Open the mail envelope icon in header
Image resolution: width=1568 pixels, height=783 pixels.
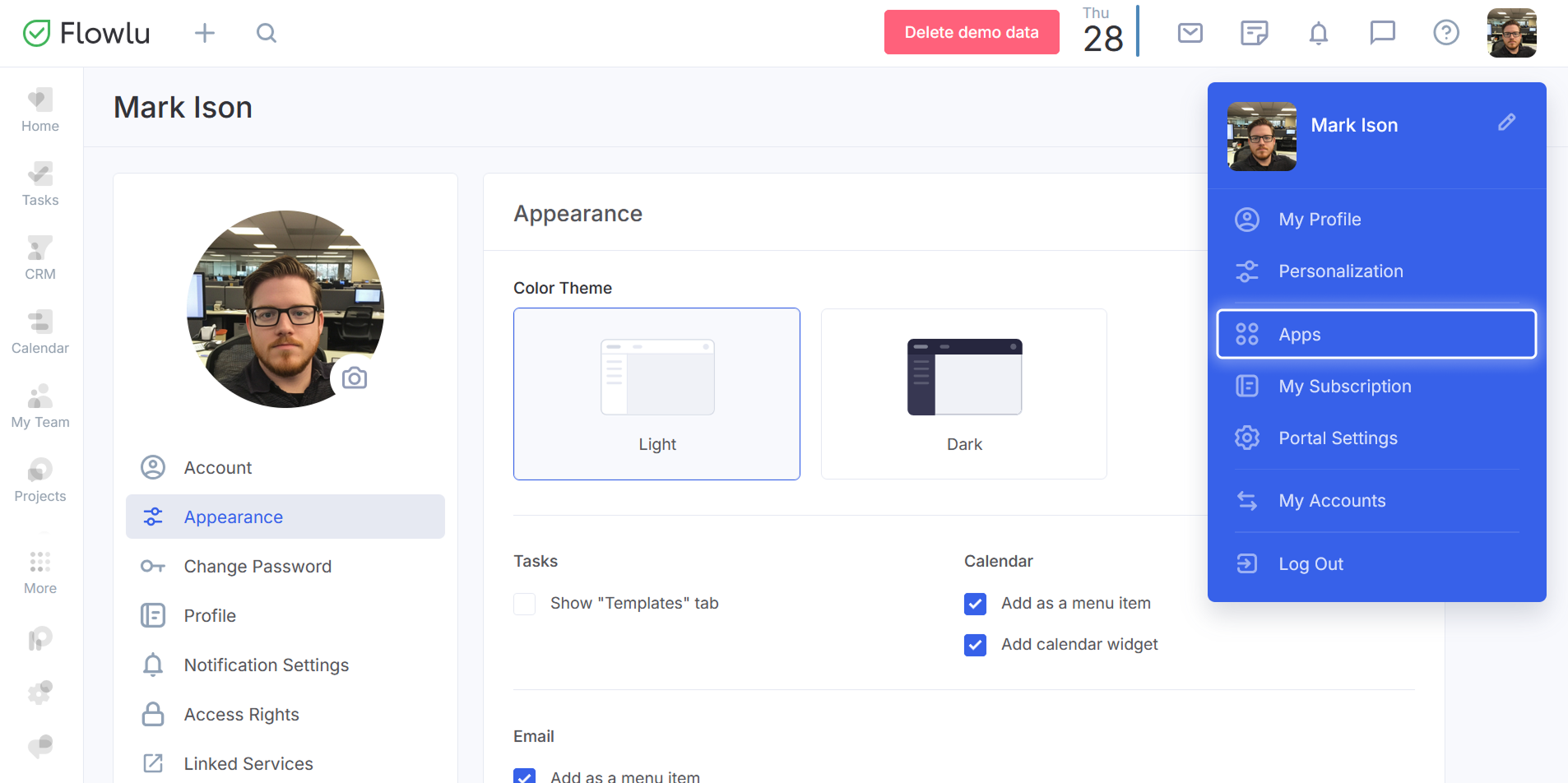[x=1190, y=33]
